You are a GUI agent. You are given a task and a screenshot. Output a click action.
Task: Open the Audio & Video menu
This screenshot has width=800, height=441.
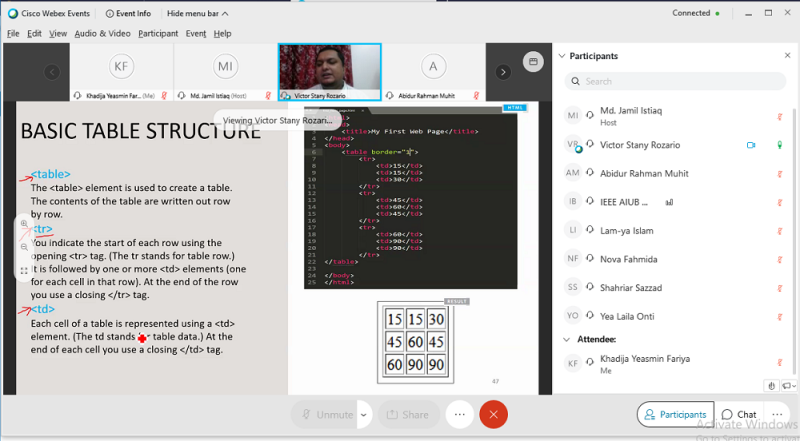point(103,33)
